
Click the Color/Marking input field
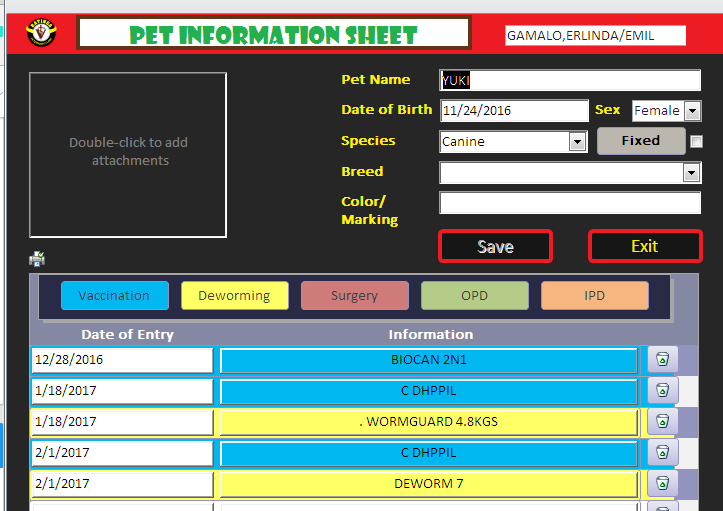pos(569,203)
